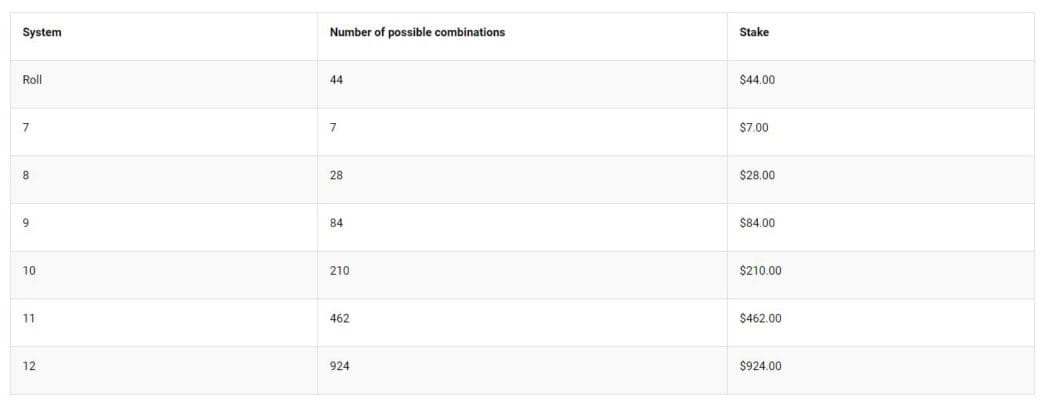This screenshot has height=407, width=1042.
Task: Select the $44.00 stake cell
Action: coord(757,80)
